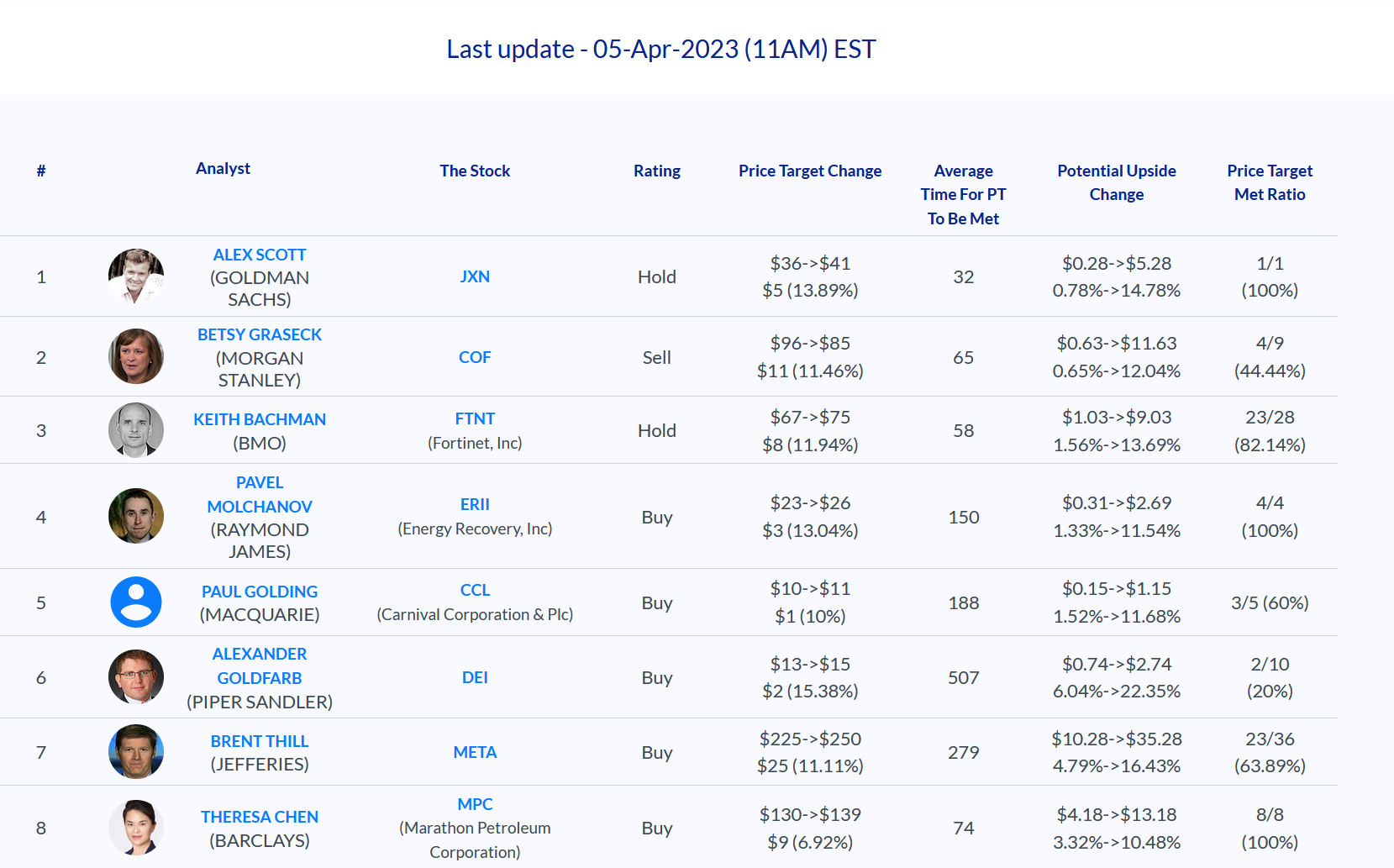Image resolution: width=1394 pixels, height=868 pixels.
Task: Select COF's Sell rating cell
Action: tap(657, 357)
